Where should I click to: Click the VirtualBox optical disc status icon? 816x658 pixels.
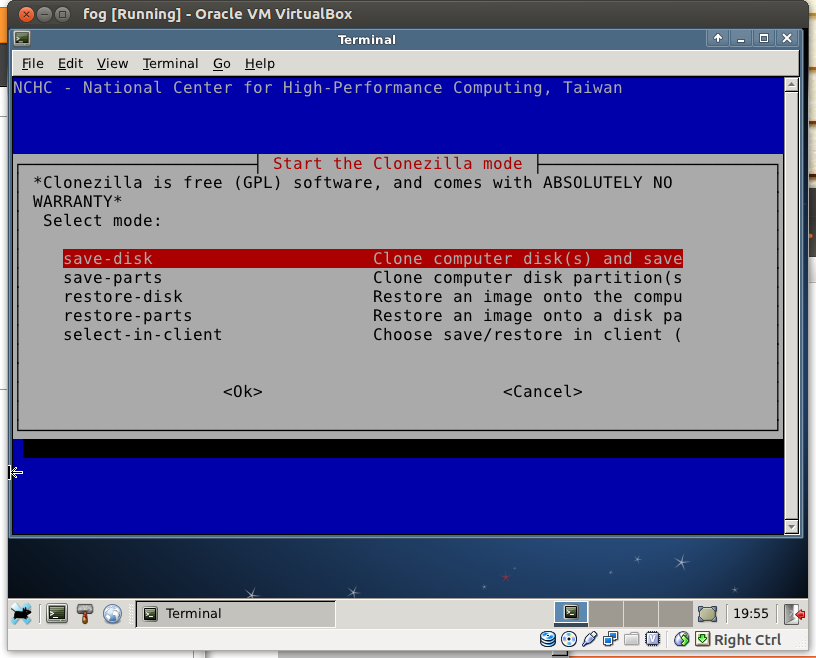click(569, 639)
